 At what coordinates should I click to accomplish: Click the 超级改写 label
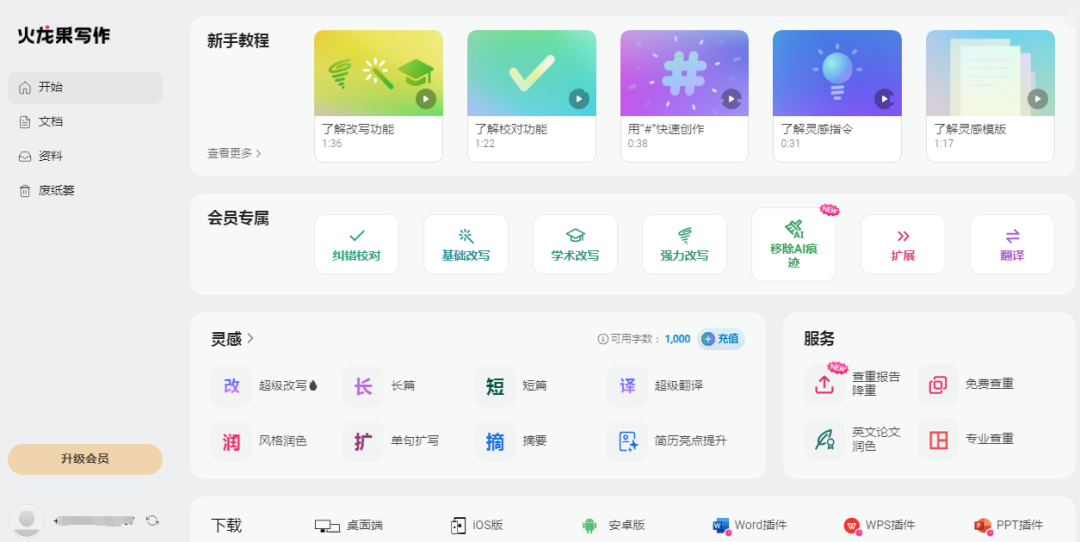click(283, 386)
